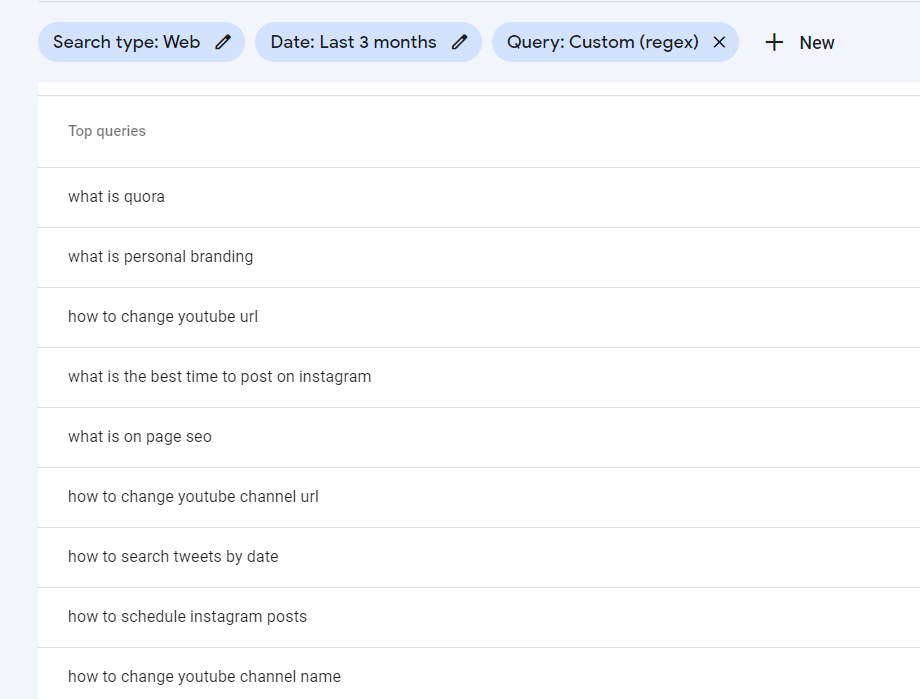Open the Date: Last 3 months filter chip
Viewport: 920px width, 699px height.
click(353, 42)
